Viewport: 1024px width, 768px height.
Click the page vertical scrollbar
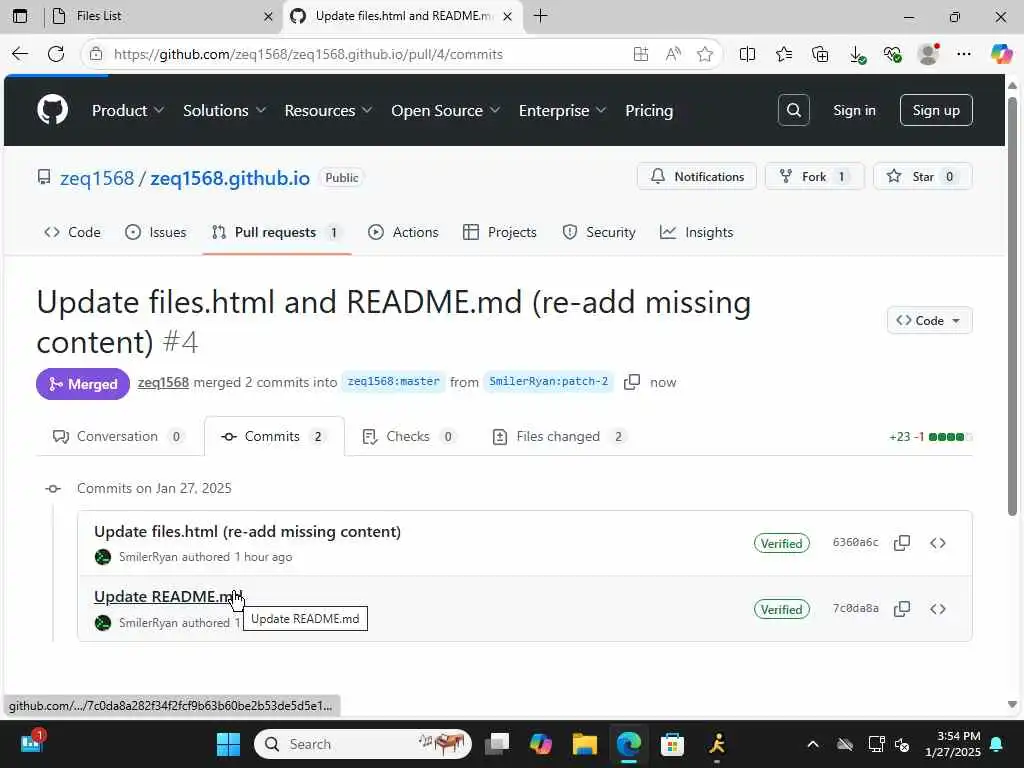coord(1012,306)
